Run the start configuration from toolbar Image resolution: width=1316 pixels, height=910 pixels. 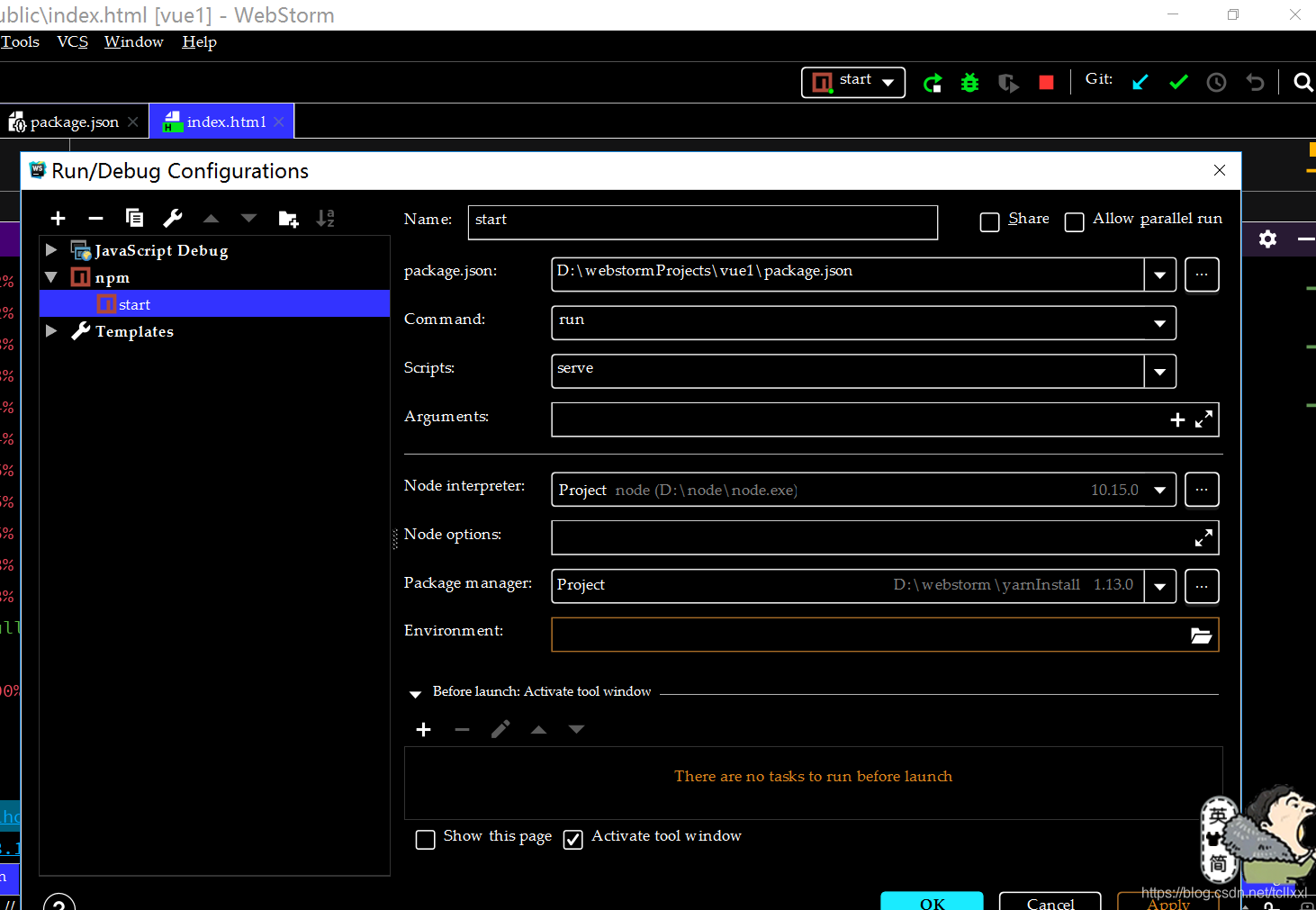tap(933, 83)
